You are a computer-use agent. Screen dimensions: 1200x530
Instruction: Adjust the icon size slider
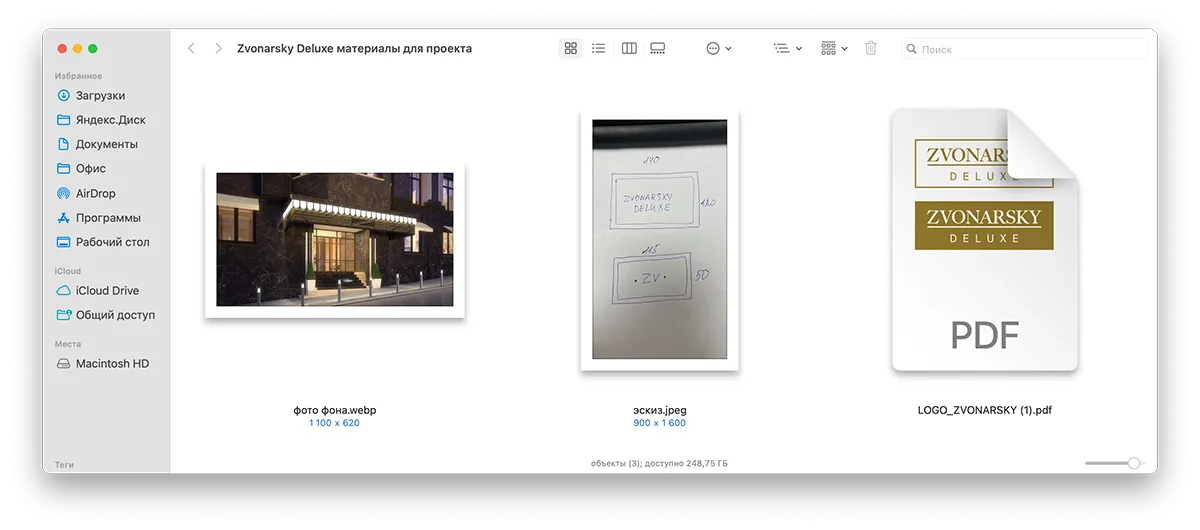(x=1133, y=463)
